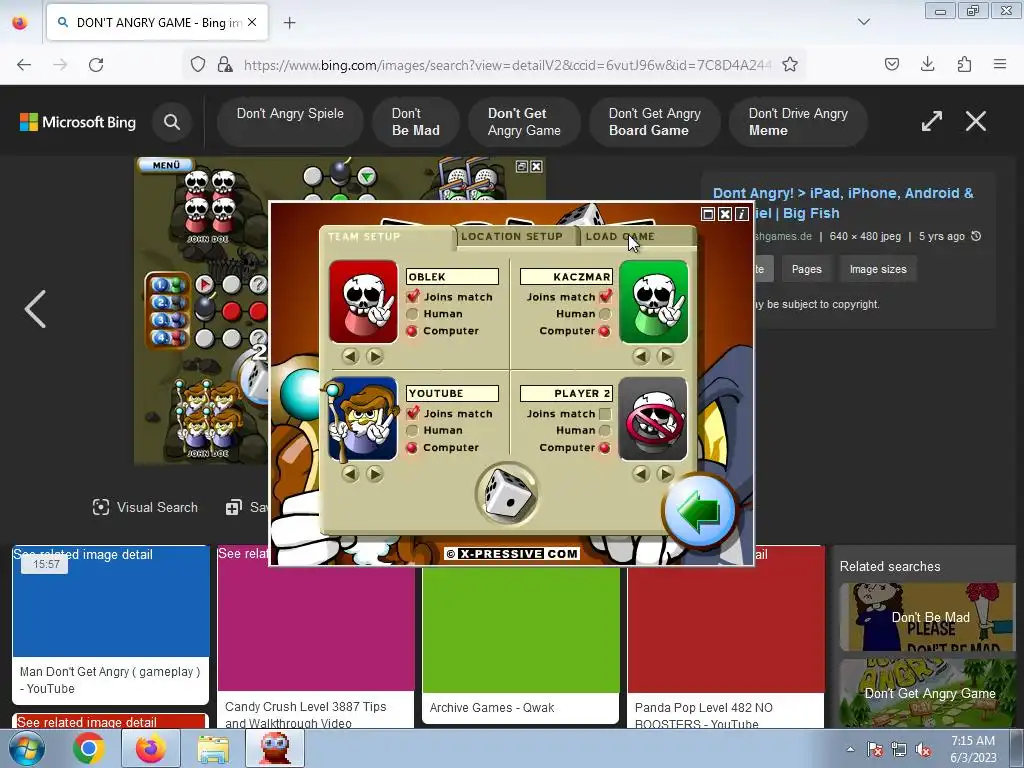
Task: Select next avatar for OBLEK player
Action: [x=375, y=357]
